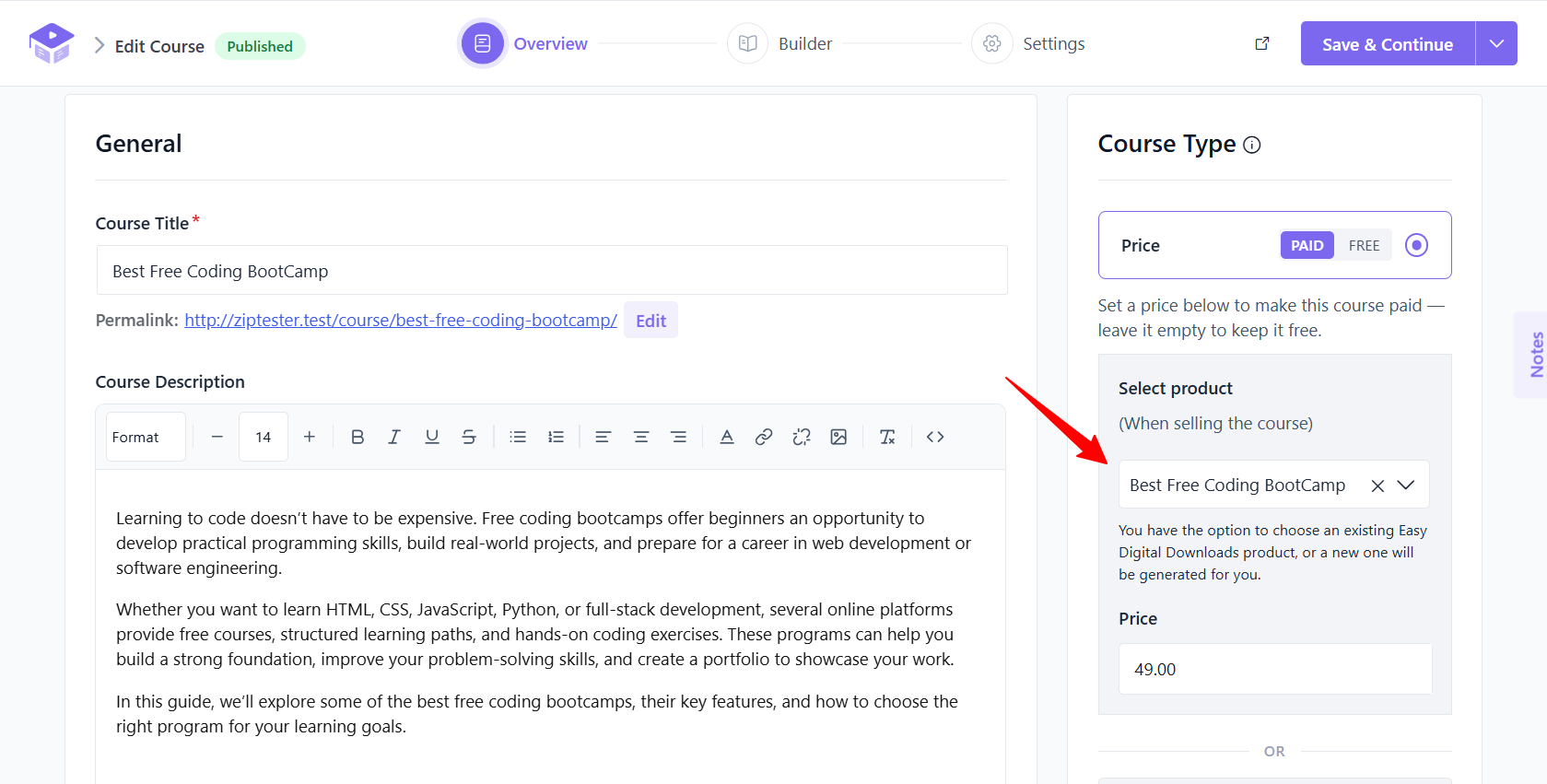Click the Course Type info icon
The width and height of the screenshot is (1547, 784).
(x=1251, y=145)
